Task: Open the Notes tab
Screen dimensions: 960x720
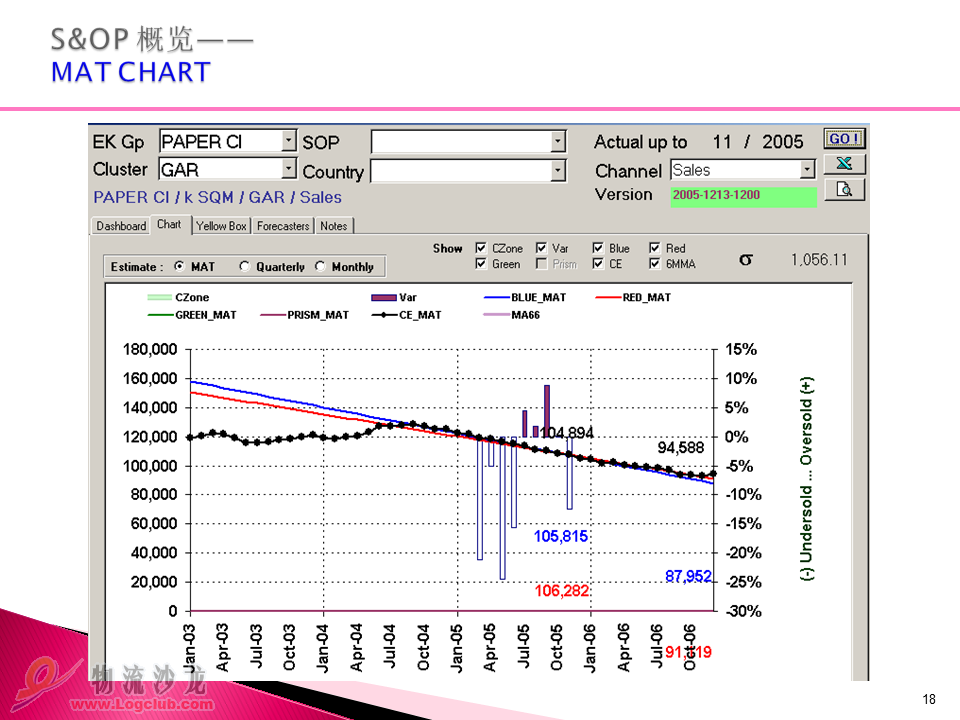Action: click(334, 226)
